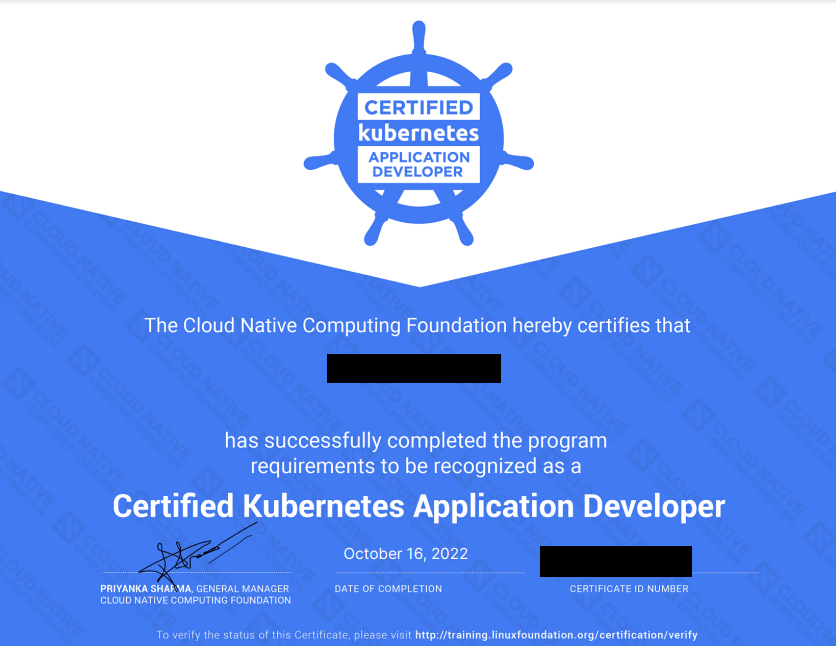Click the redacted certificate ID number box

coord(616,561)
